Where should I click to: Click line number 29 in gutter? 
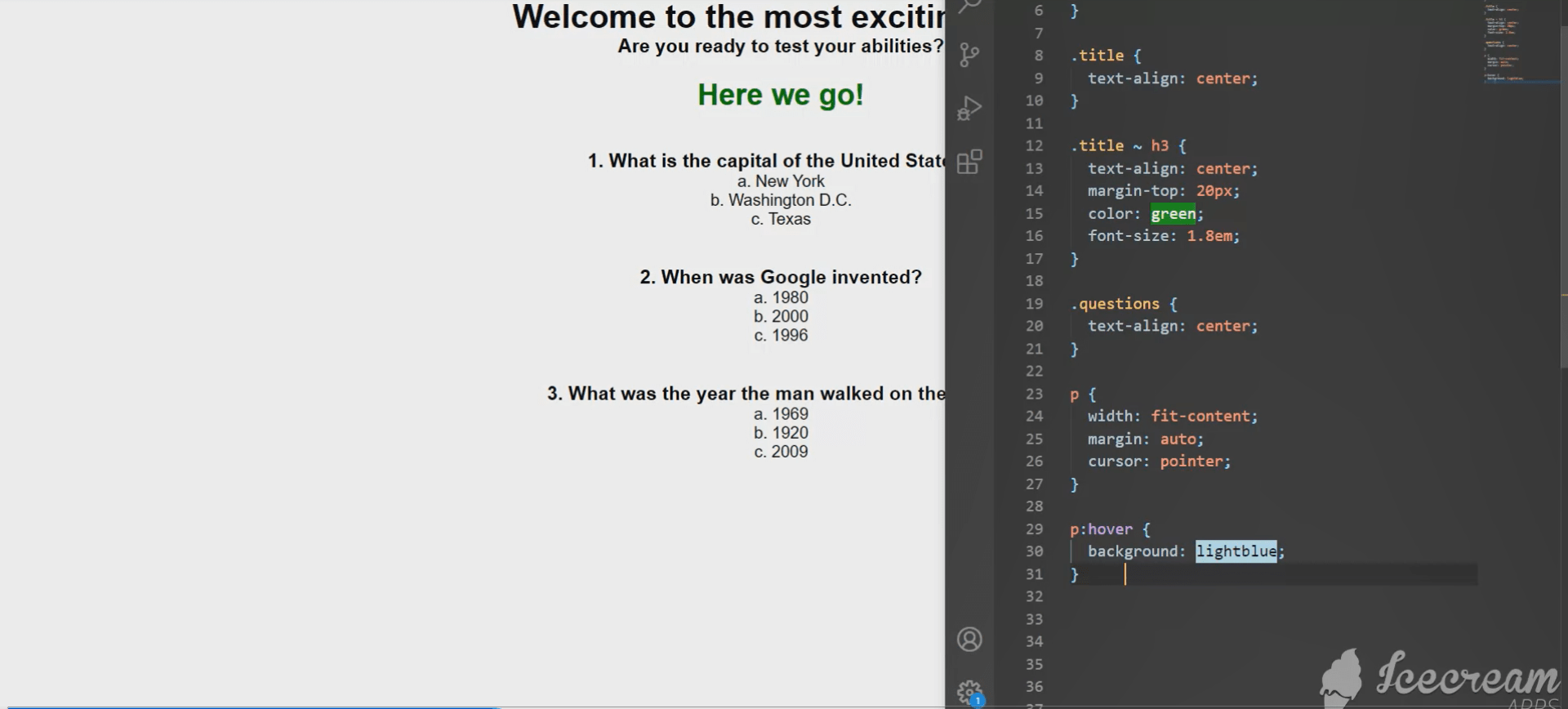click(1034, 528)
